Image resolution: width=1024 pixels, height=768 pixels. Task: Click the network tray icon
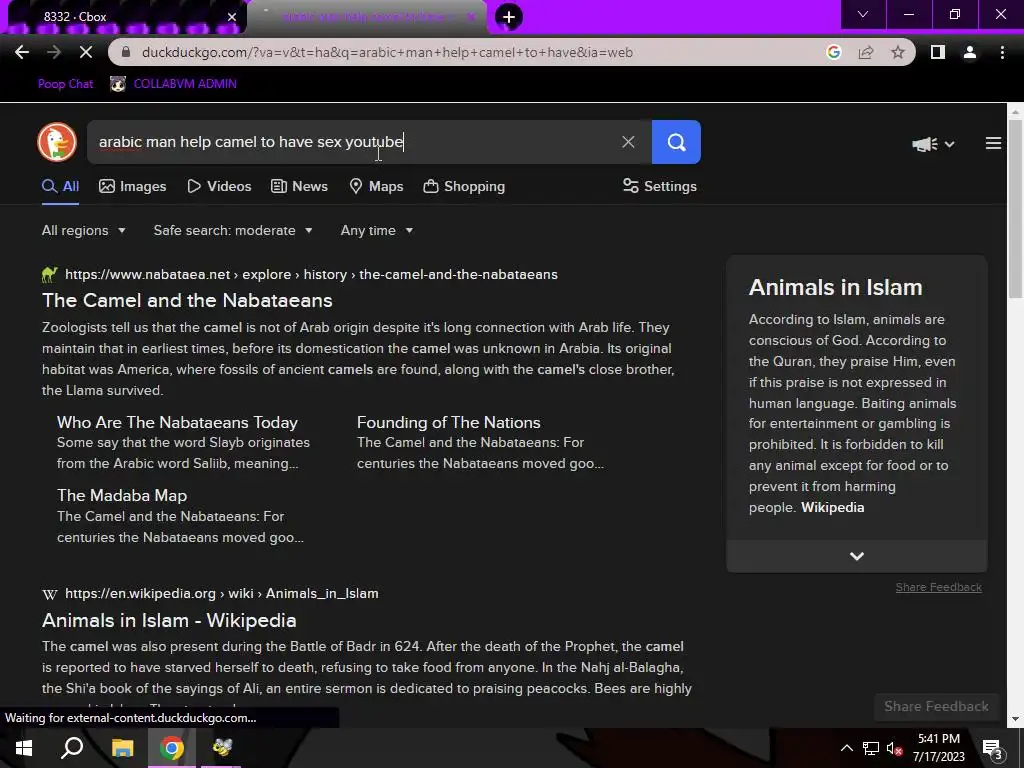[x=871, y=748]
